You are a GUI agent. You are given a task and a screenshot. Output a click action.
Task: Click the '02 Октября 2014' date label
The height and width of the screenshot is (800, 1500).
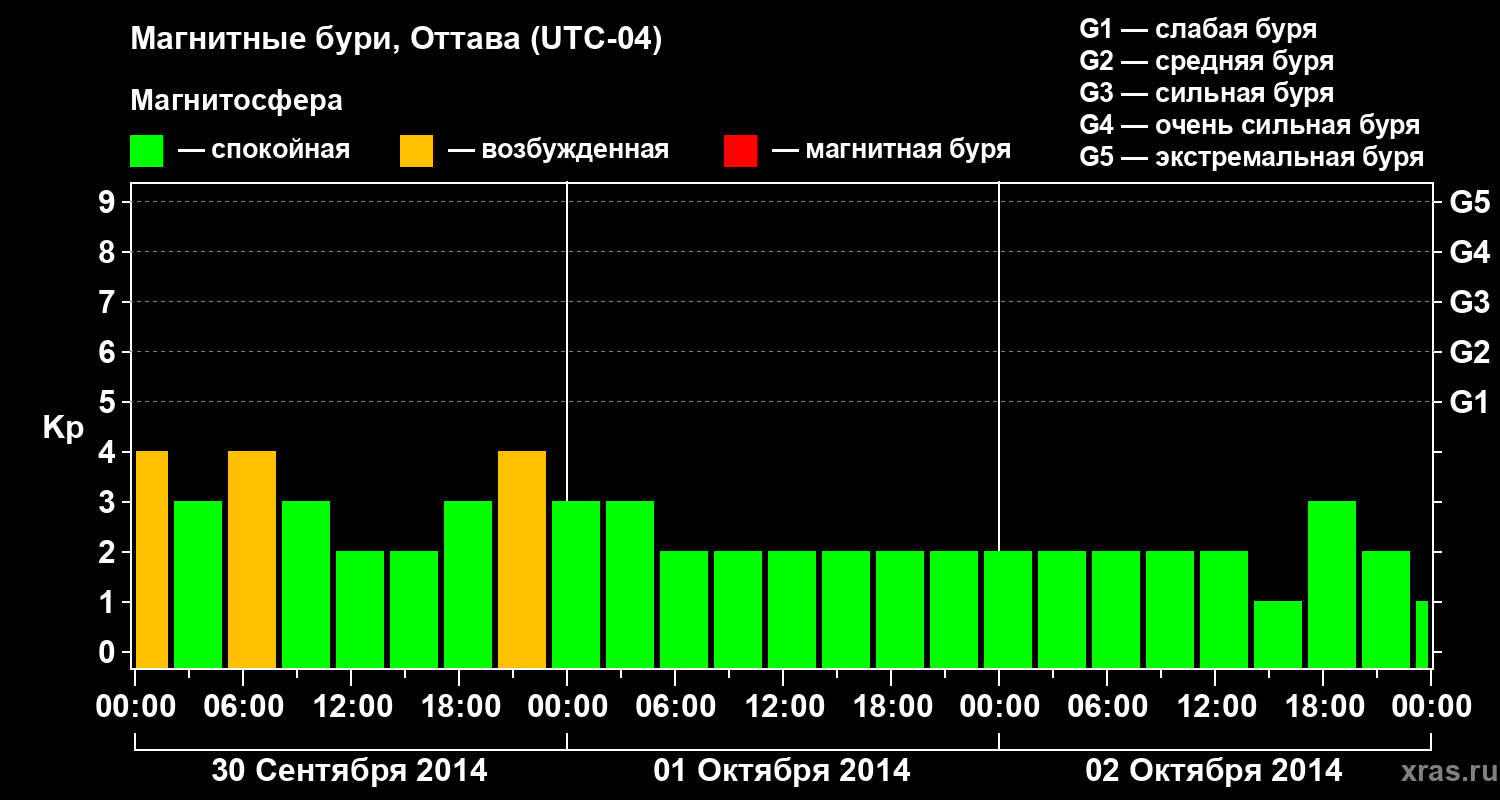click(1214, 770)
